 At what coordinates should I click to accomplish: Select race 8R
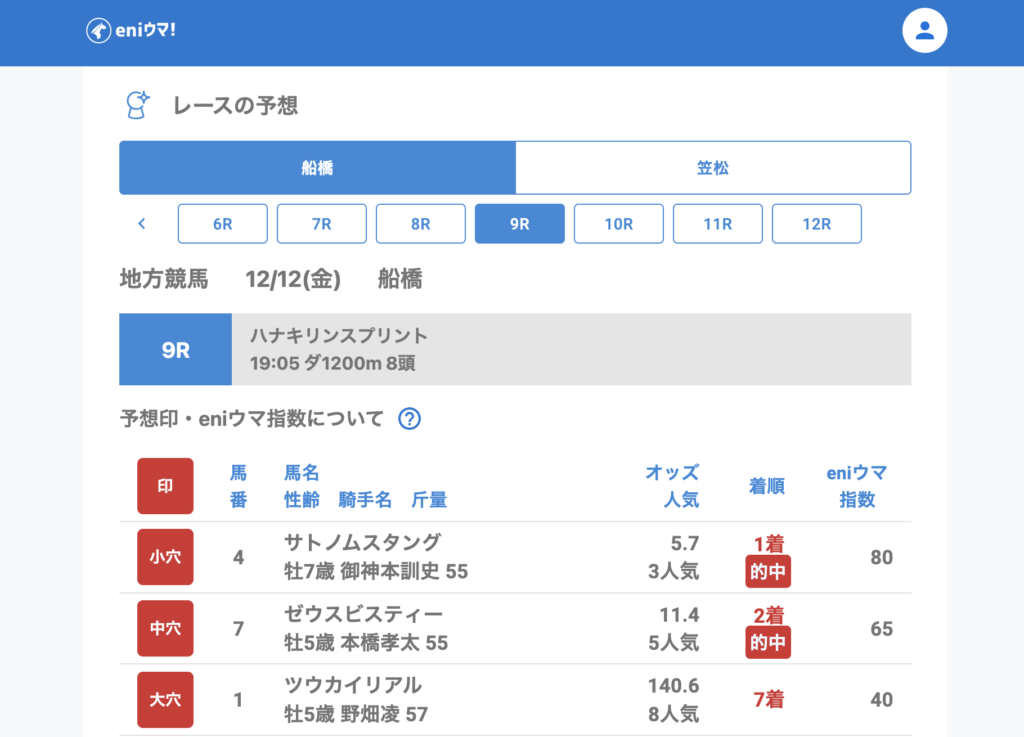(420, 224)
